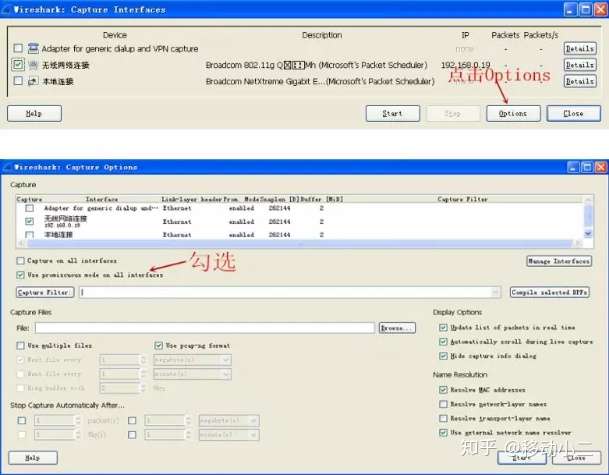This screenshot has width=609, height=475.
Task: Click the Wireshark icon in the Capture Options title bar
Action: tap(7, 167)
